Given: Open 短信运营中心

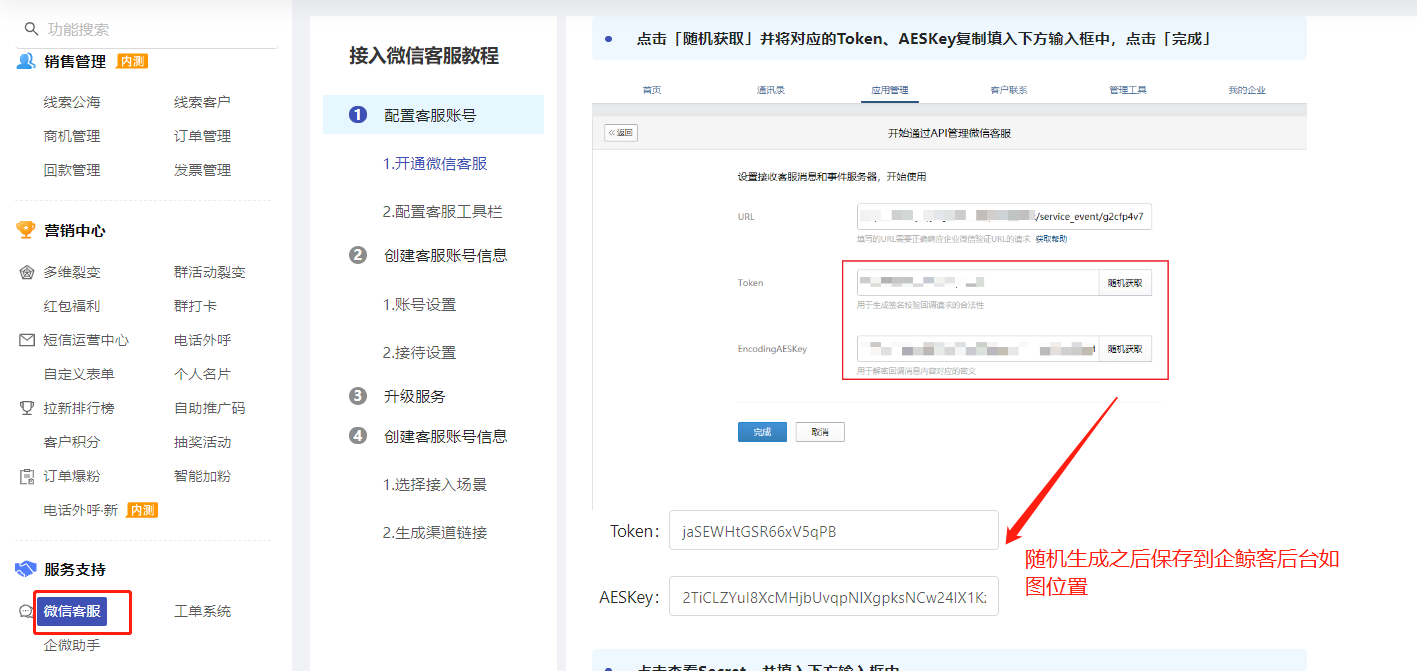Looking at the screenshot, I should (86, 340).
